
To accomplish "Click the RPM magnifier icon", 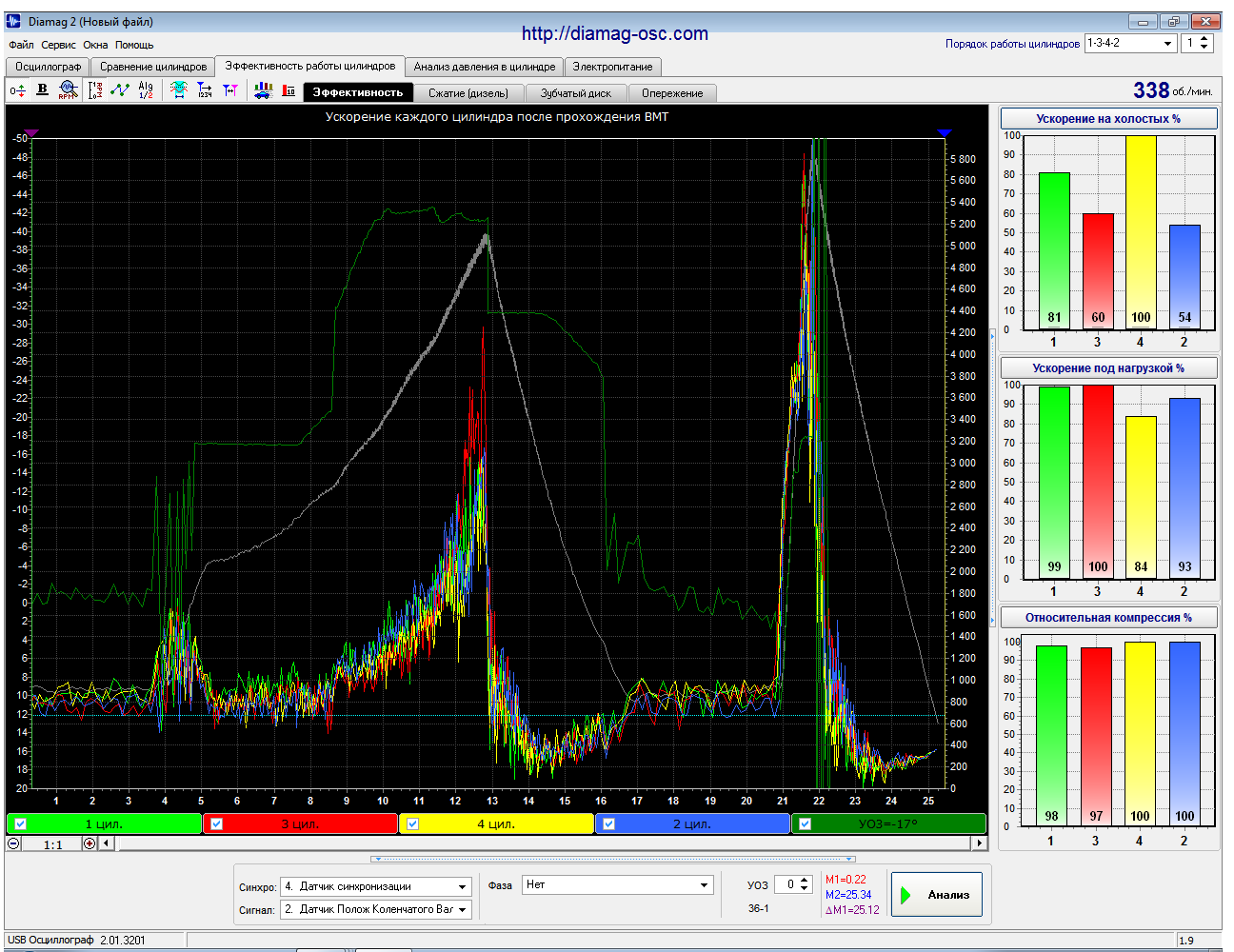I will point(68,90).
